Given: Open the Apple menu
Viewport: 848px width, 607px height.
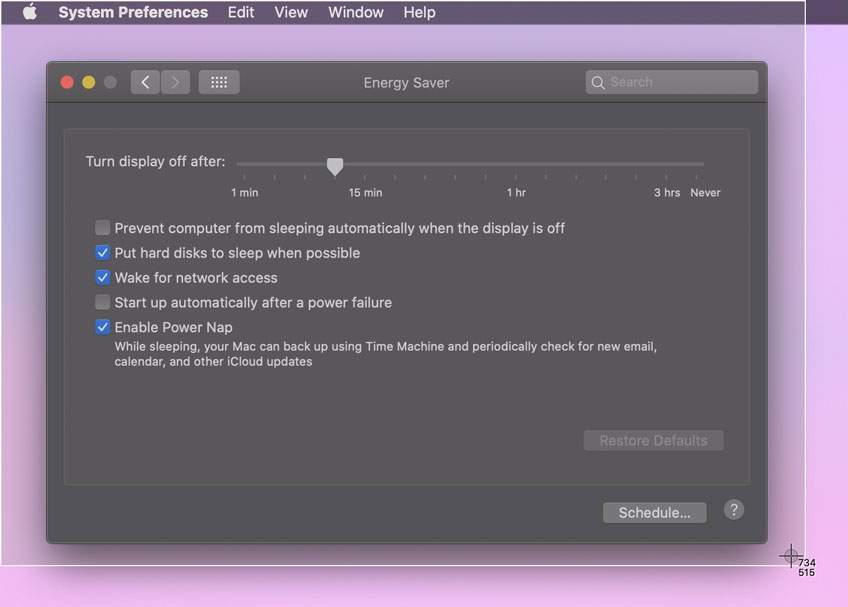Looking at the screenshot, I should (x=26, y=12).
